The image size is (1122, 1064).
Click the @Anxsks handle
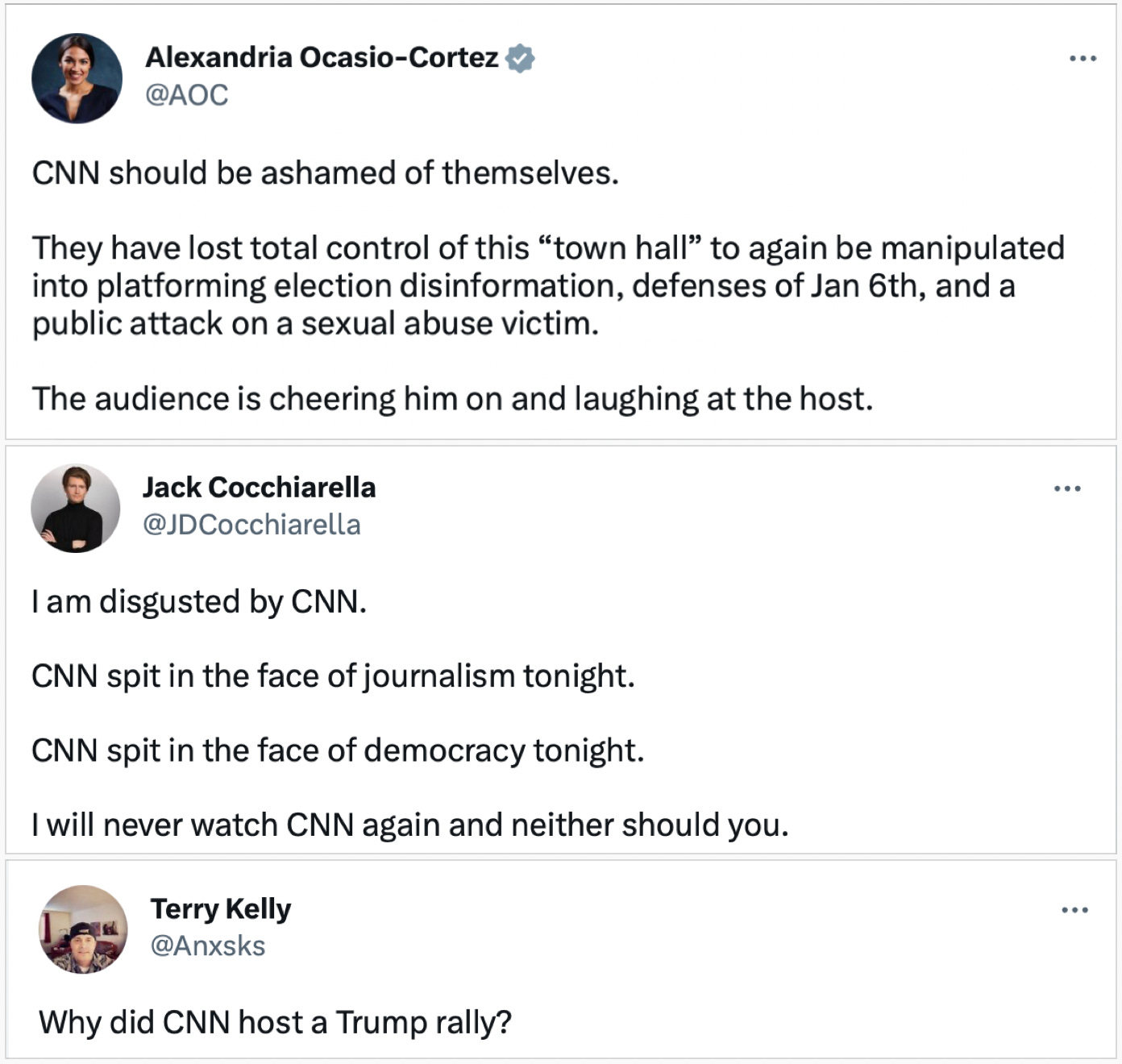coord(208,946)
